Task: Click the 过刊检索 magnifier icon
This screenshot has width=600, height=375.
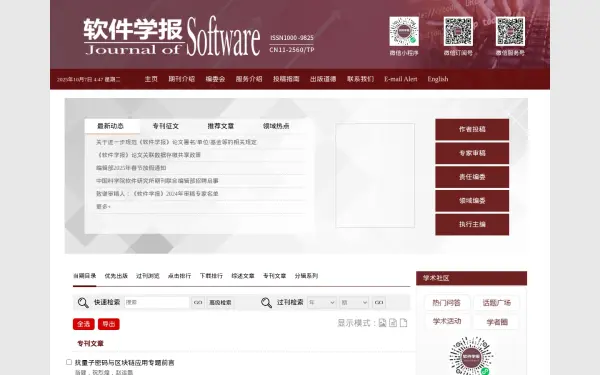Action: click(266, 302)
